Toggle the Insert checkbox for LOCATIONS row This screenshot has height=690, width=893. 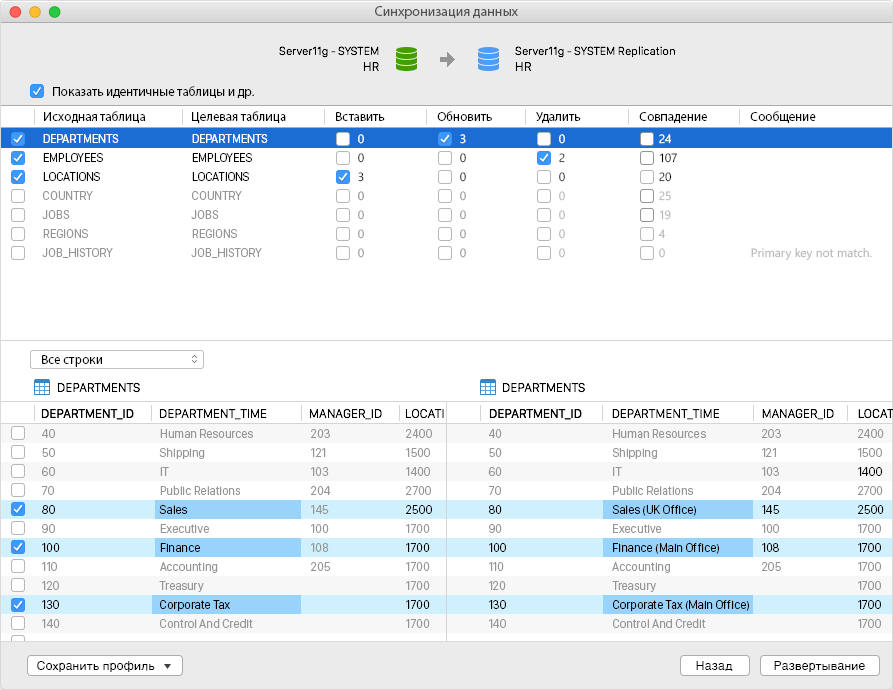[343, 177]
